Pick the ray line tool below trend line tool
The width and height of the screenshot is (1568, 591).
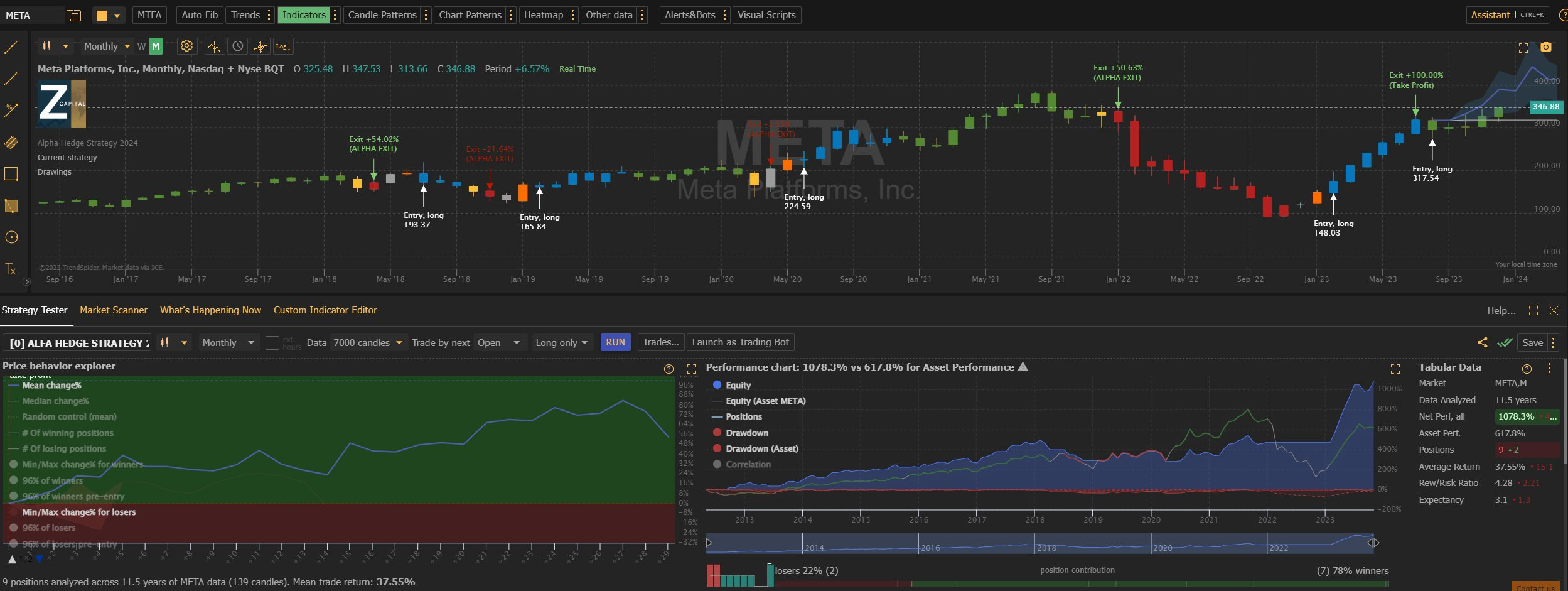(x=11, y=79)
